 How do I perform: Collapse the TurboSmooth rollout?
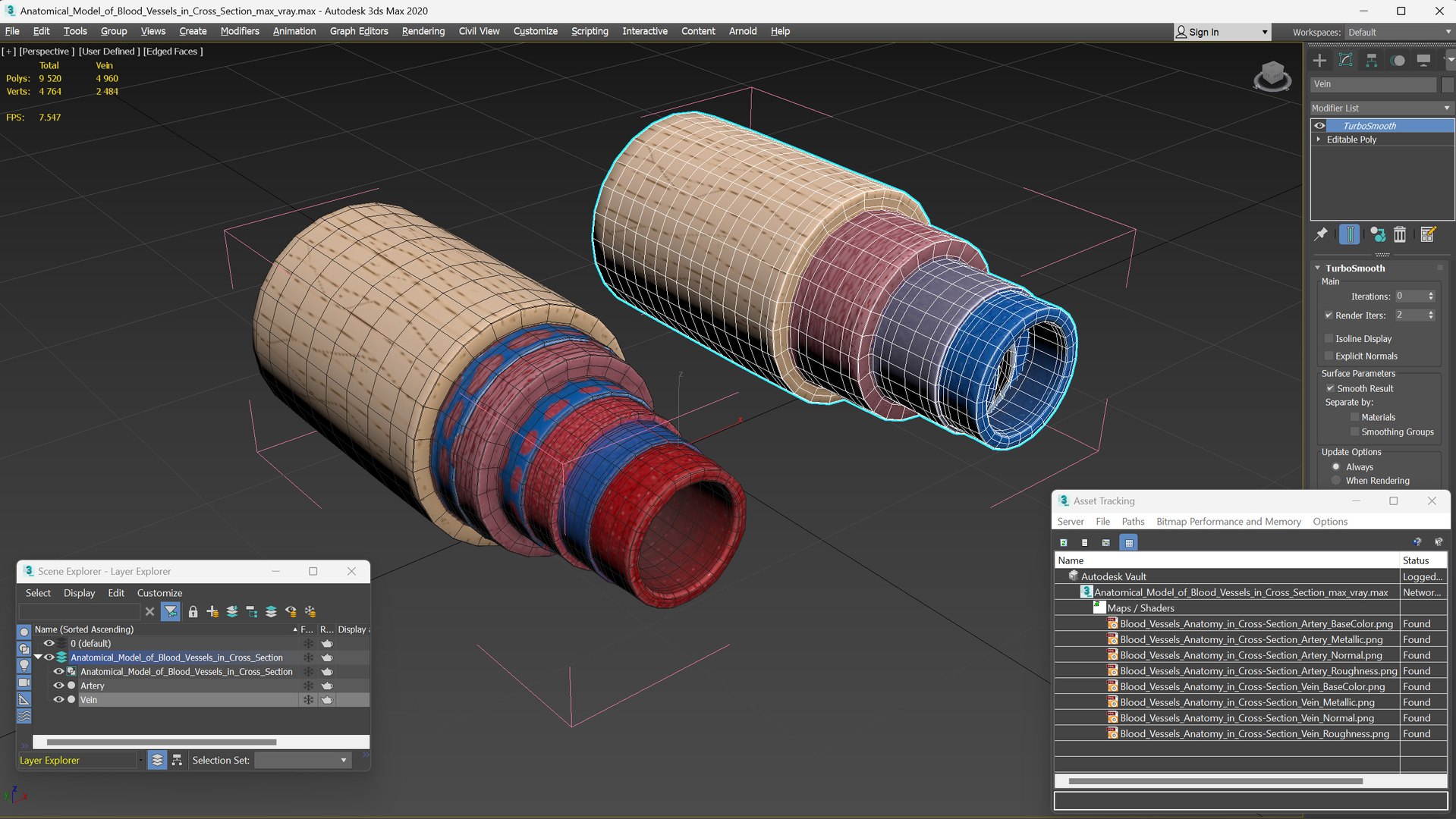(x=1318, y=268)
